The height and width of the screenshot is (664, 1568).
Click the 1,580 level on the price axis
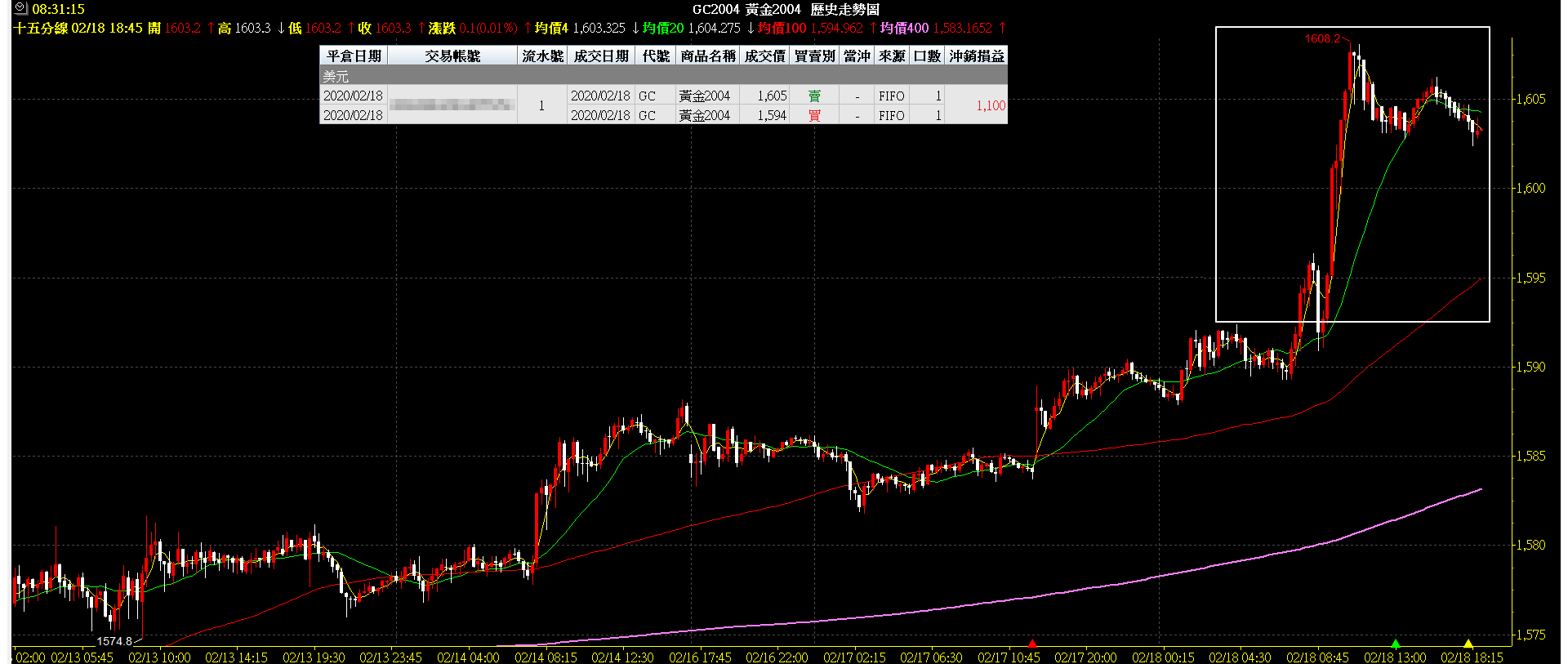coord(1530,545)
